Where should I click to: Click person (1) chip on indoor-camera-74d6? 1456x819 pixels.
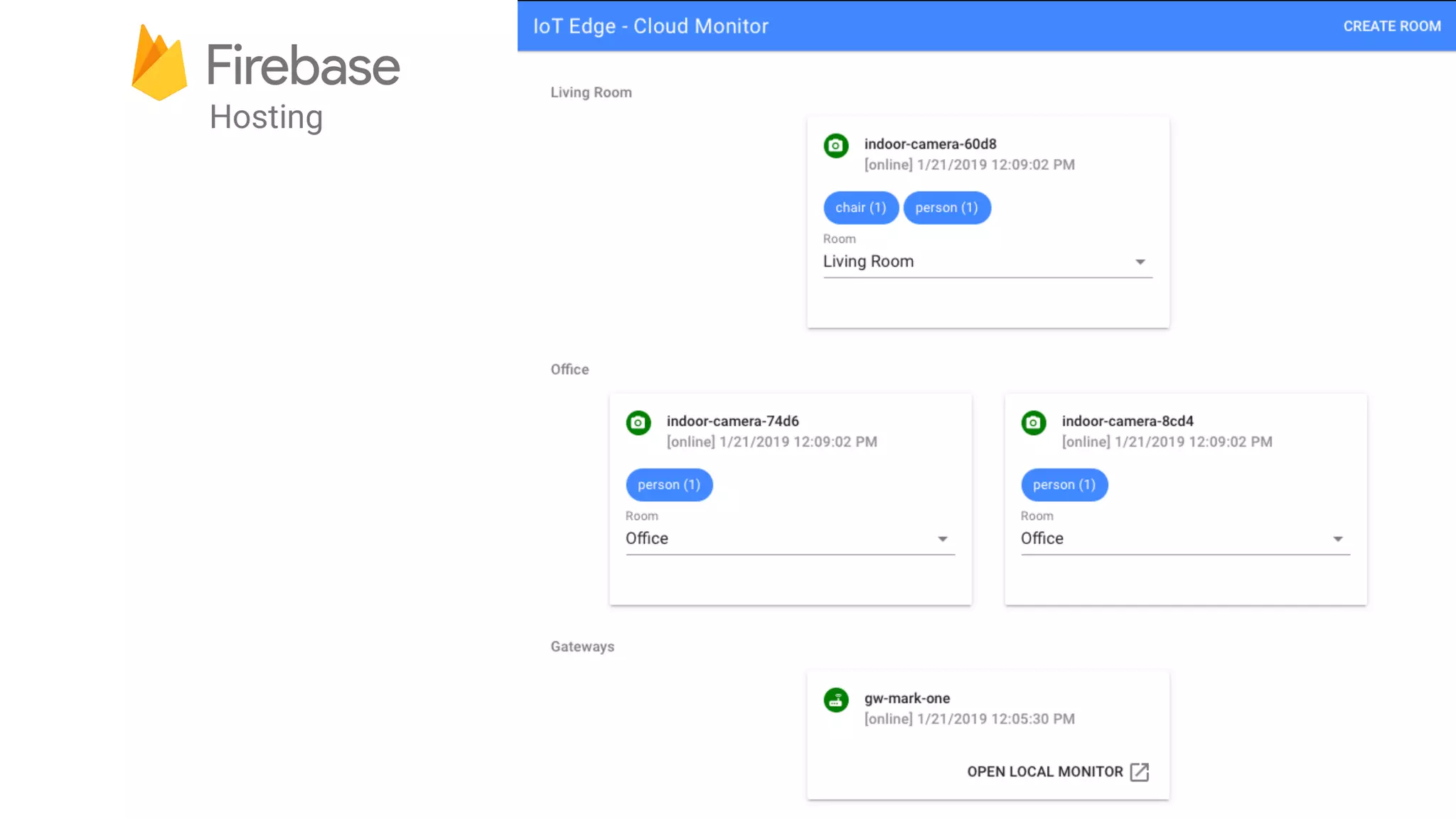click(669, 485)
